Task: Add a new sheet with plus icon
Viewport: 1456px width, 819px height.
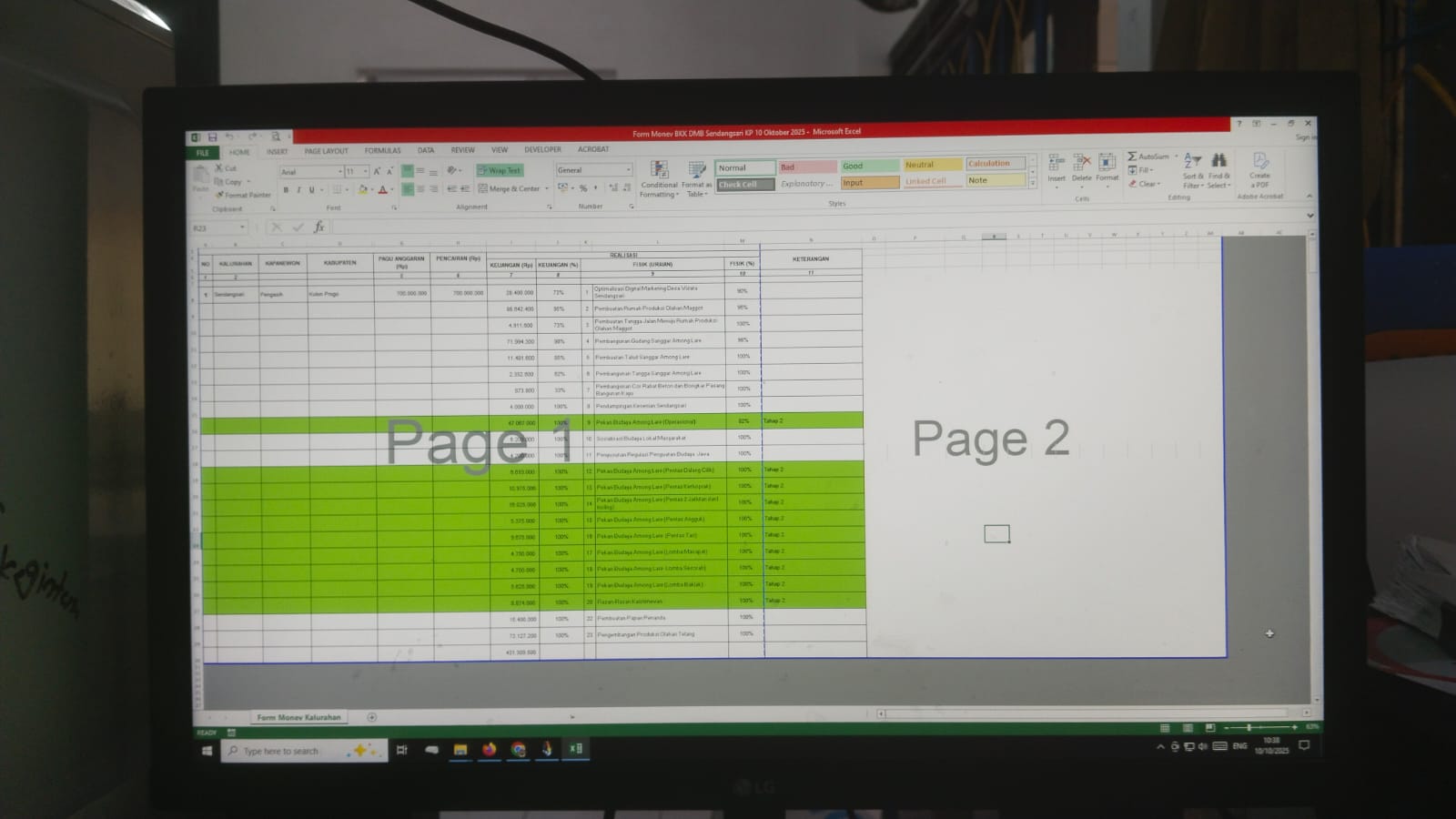Action: coord(371,717)
